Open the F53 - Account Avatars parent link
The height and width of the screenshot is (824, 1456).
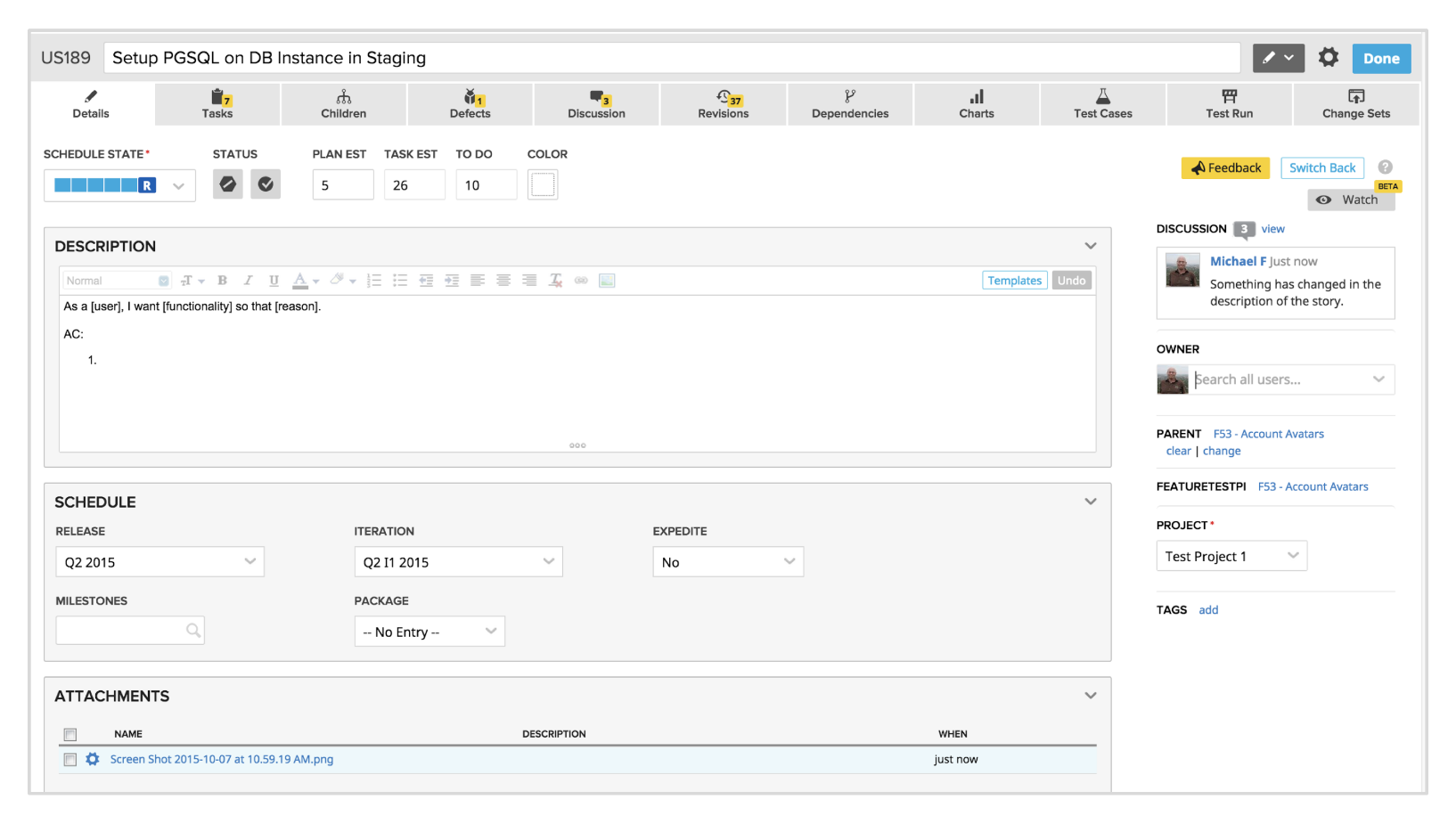pos(1268,434)
